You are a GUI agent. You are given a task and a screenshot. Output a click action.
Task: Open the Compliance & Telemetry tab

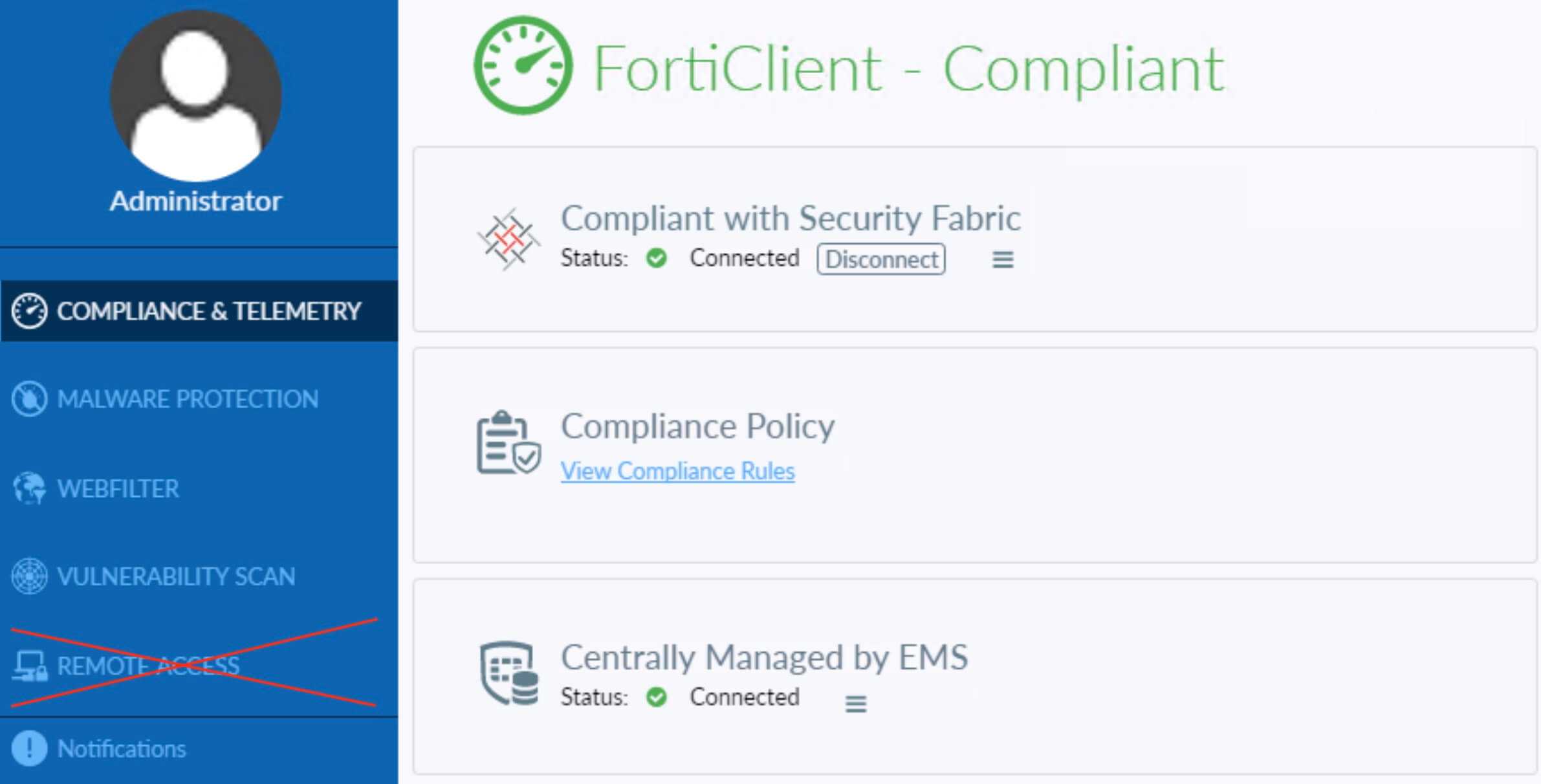pyautogui.click(x=199, y=311)
